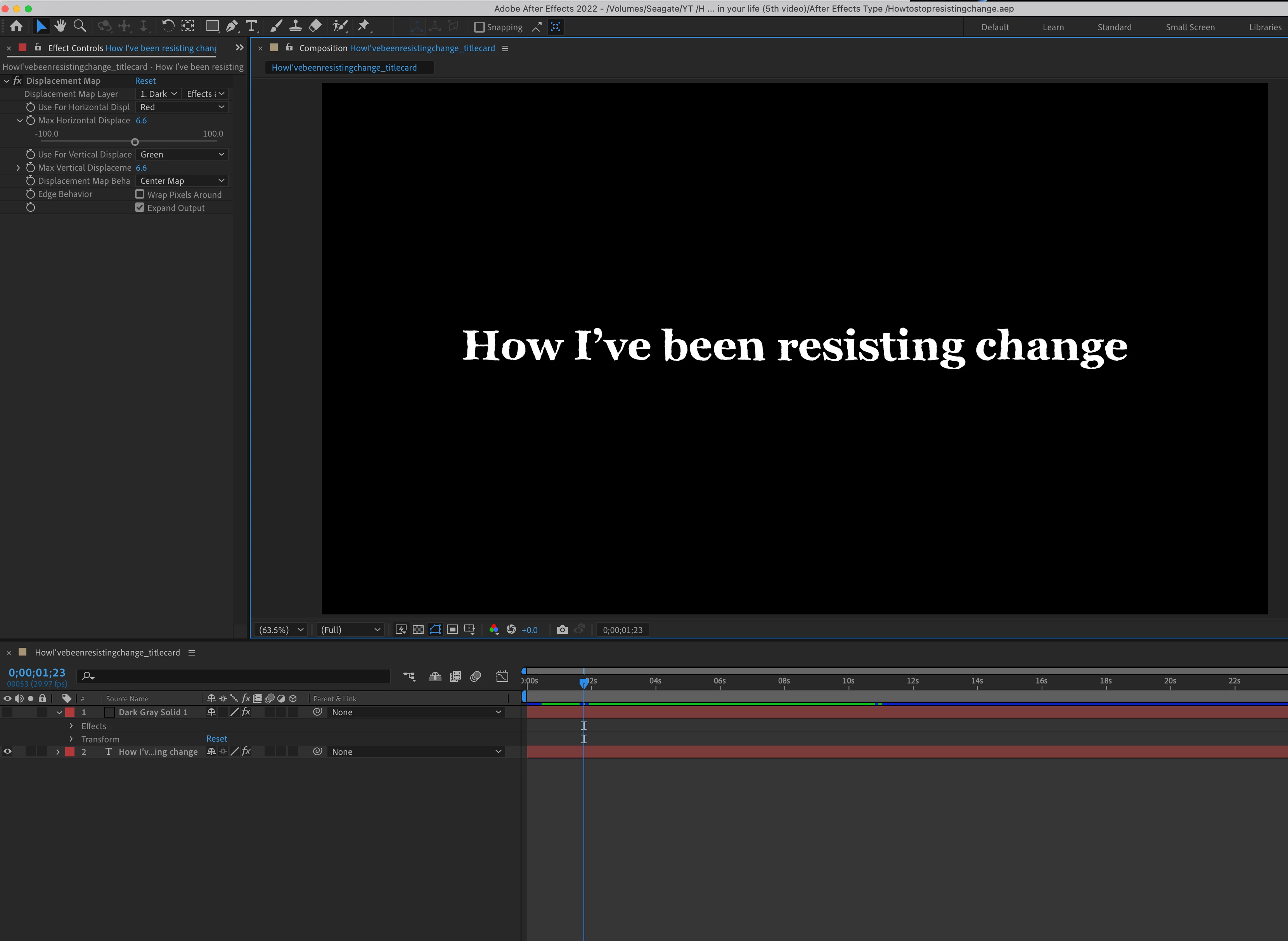Image resolution: width=1288 pixels, height=941 pixels.
Task: Select the Rotation tool
Action: 168,26
